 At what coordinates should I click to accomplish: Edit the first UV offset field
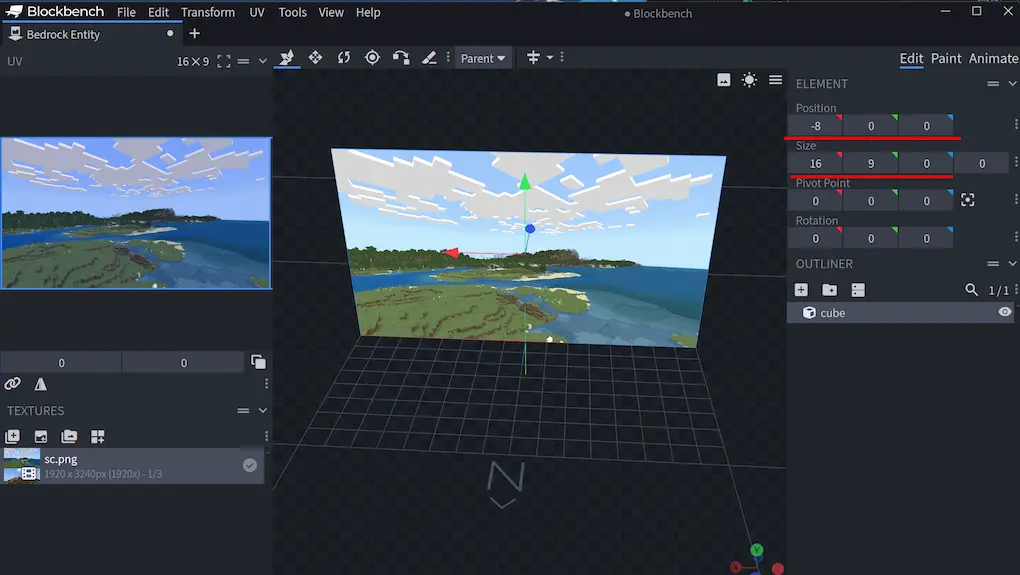point(61,363)
